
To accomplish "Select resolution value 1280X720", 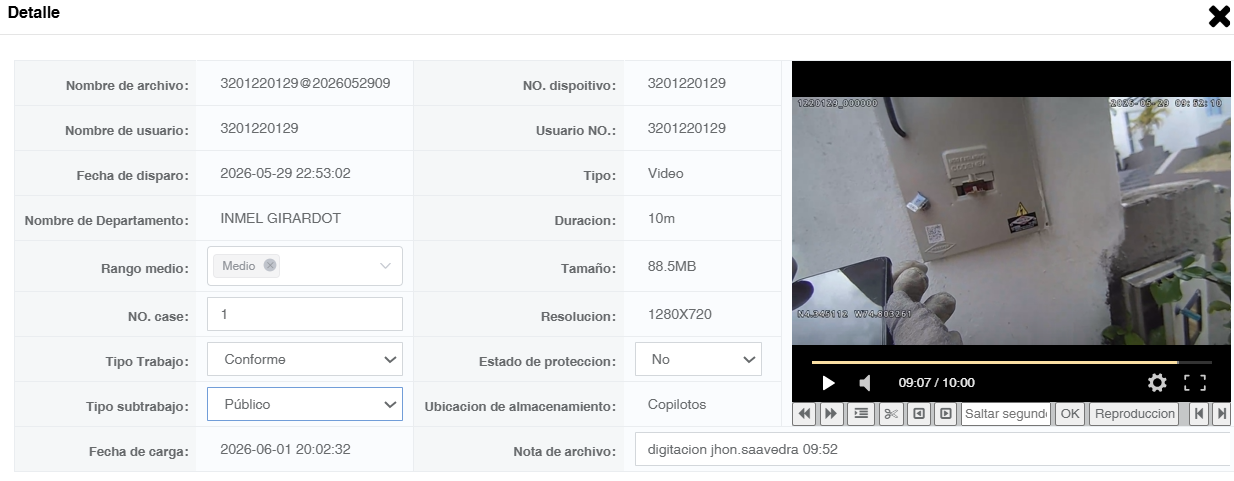I will (x=680, y=314).
